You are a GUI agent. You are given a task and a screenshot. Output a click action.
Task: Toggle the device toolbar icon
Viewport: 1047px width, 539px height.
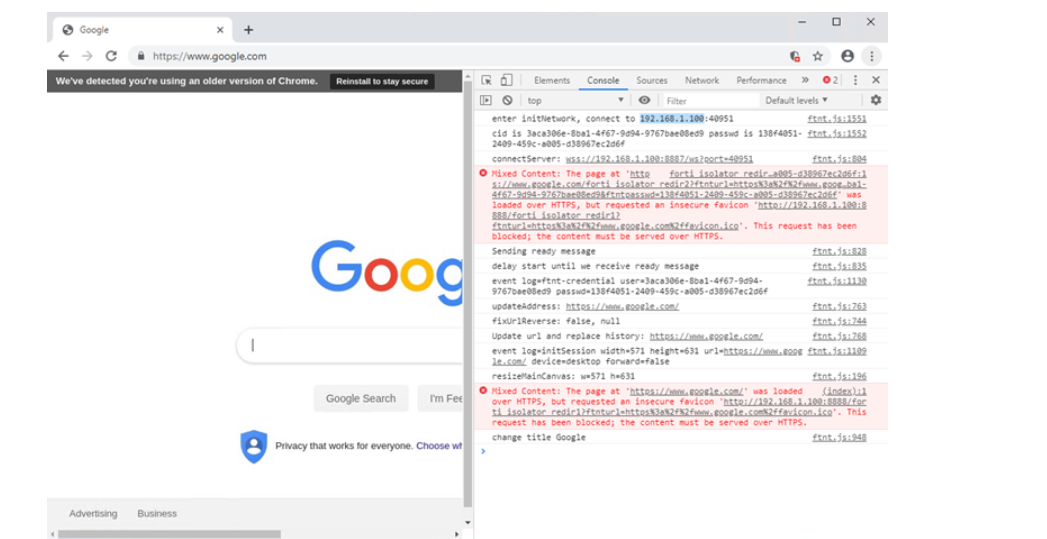pyautogui.click(x=506, y=80)
